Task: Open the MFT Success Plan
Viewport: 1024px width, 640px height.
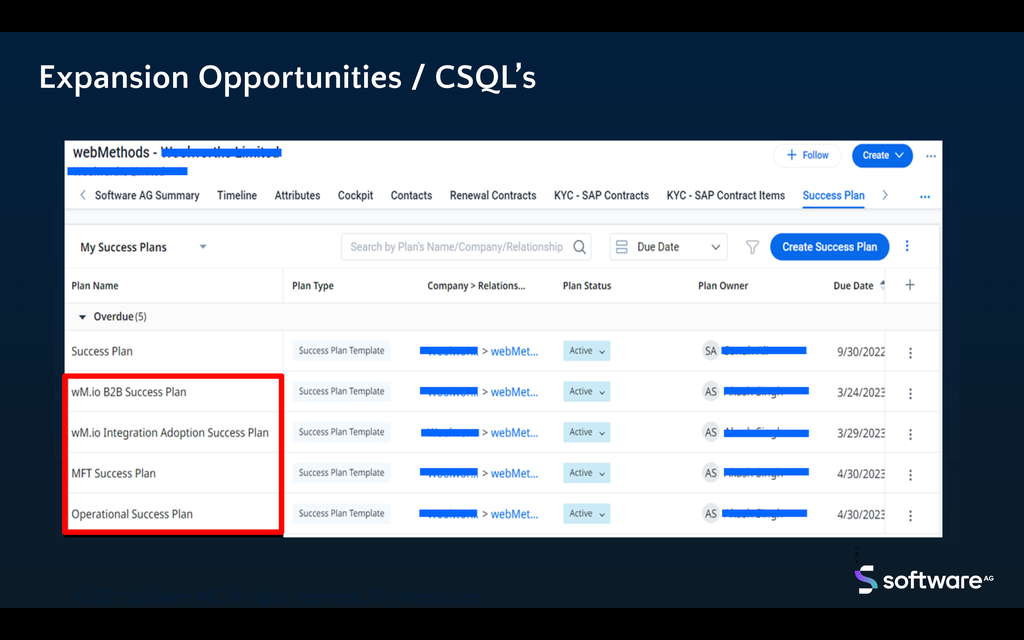Action: tap(114, 473)
